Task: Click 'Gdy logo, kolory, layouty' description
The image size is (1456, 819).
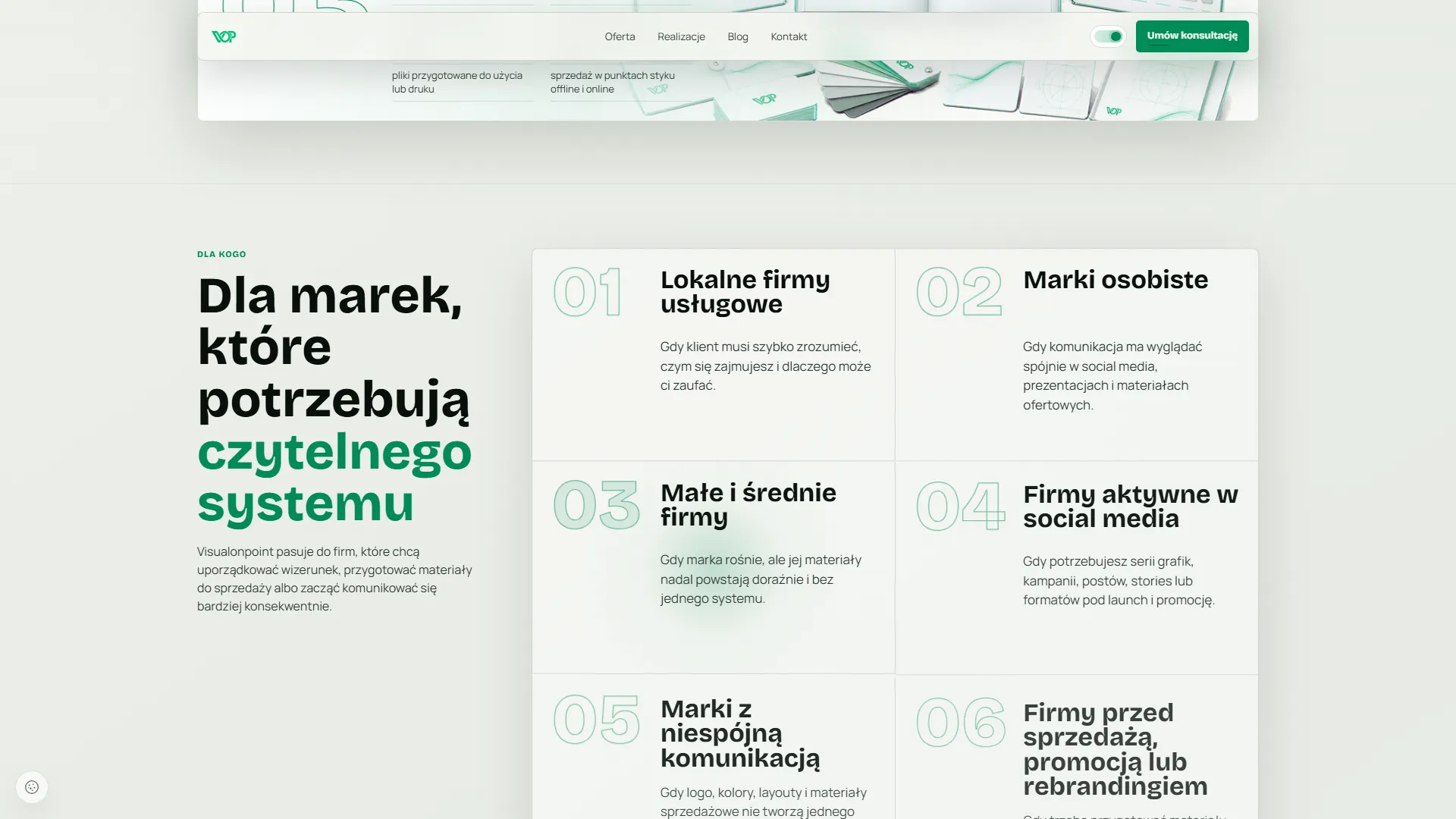Action: point(763,802)
